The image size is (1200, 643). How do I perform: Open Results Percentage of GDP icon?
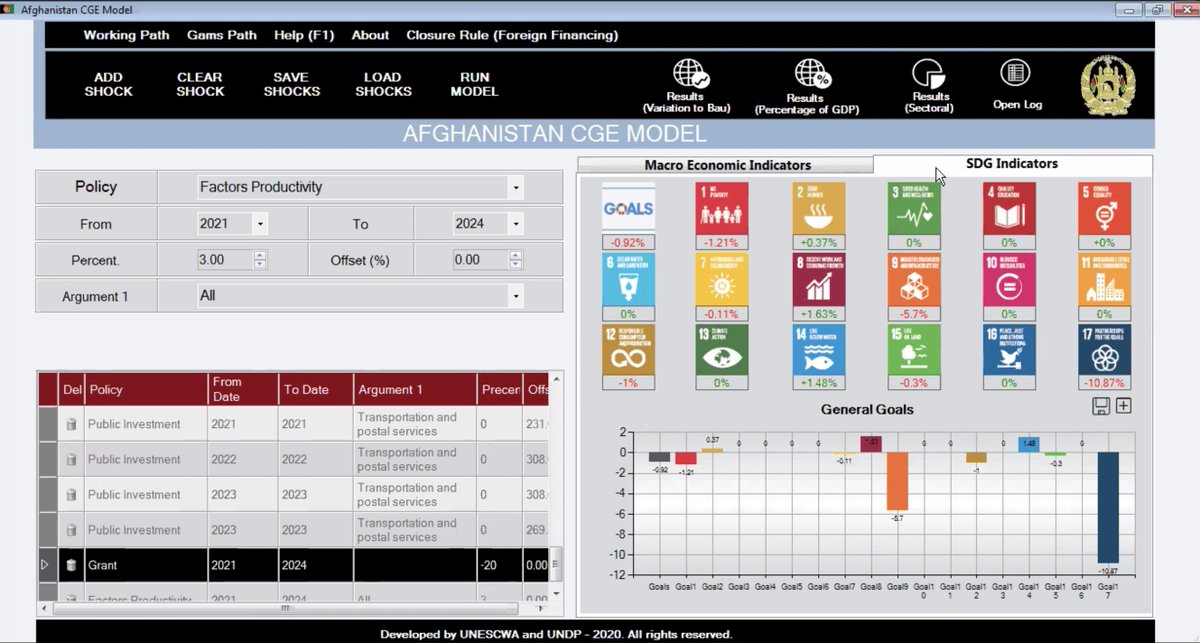[813, 74]
